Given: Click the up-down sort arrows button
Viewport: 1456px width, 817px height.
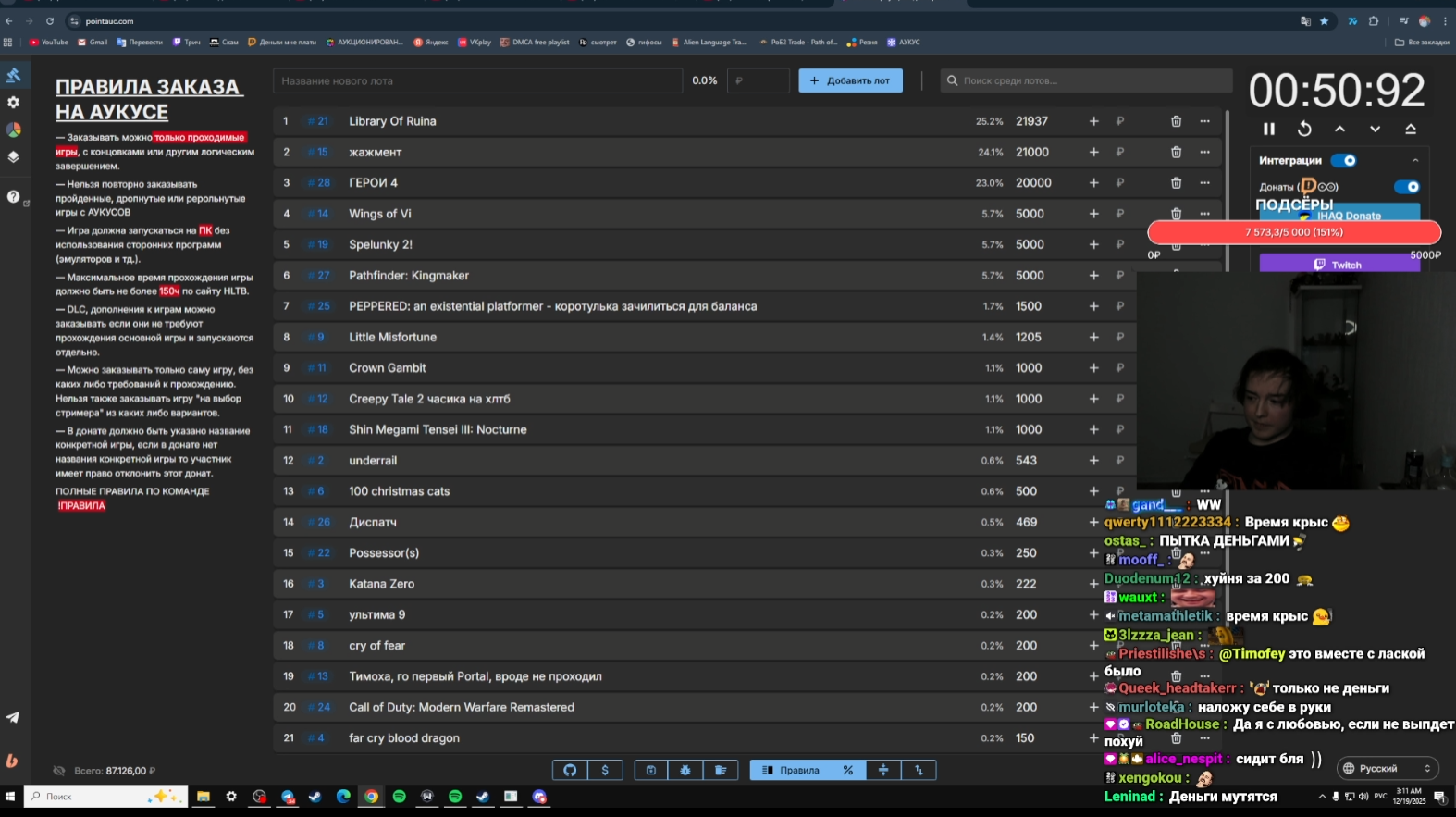Looking at the screenshot, I should [x=919, y=770].
